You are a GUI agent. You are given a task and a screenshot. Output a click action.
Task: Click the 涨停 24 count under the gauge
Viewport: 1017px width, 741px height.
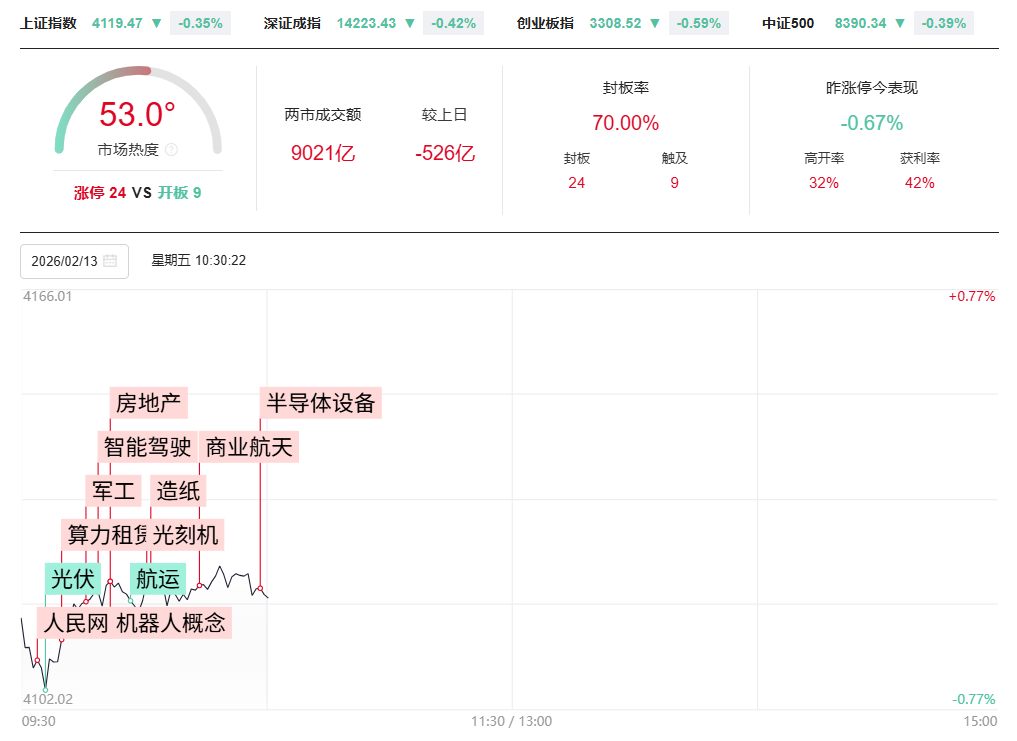click(x=100, y=193)
